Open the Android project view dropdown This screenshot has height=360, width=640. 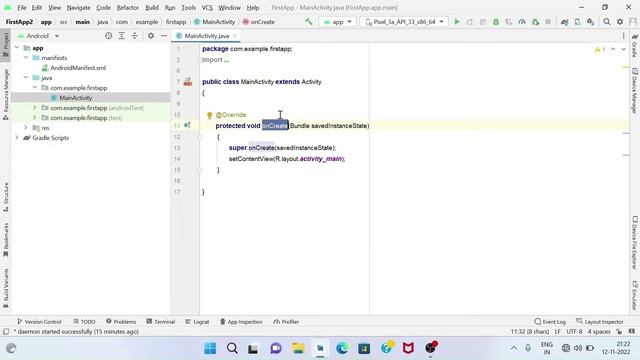tap(39, 36)
